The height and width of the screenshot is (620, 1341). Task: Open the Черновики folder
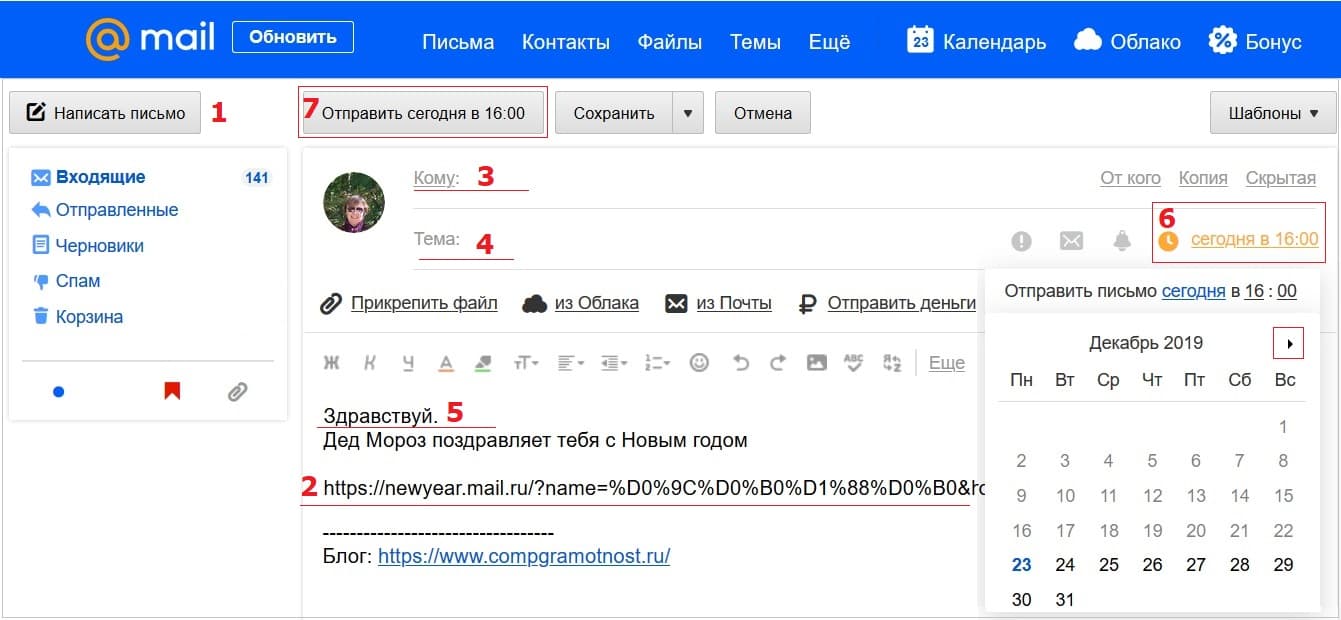click(x=99, y=246)
